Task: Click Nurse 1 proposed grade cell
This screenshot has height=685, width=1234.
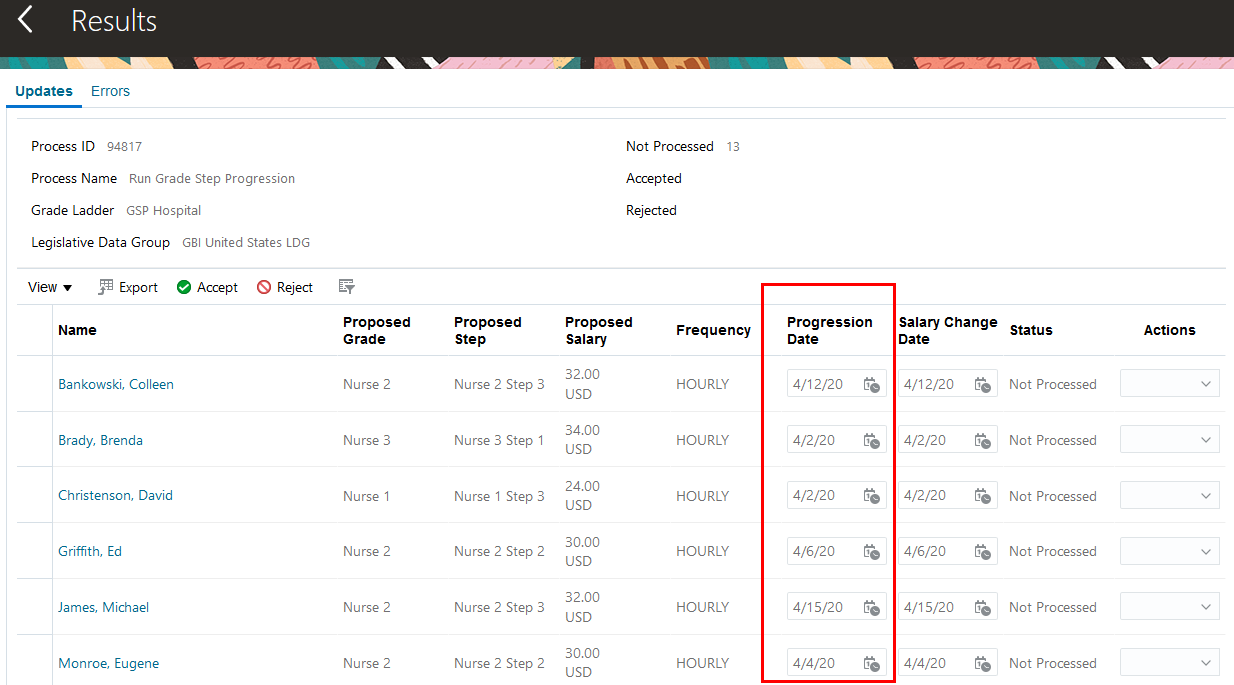Action: [x=367, y=495]
